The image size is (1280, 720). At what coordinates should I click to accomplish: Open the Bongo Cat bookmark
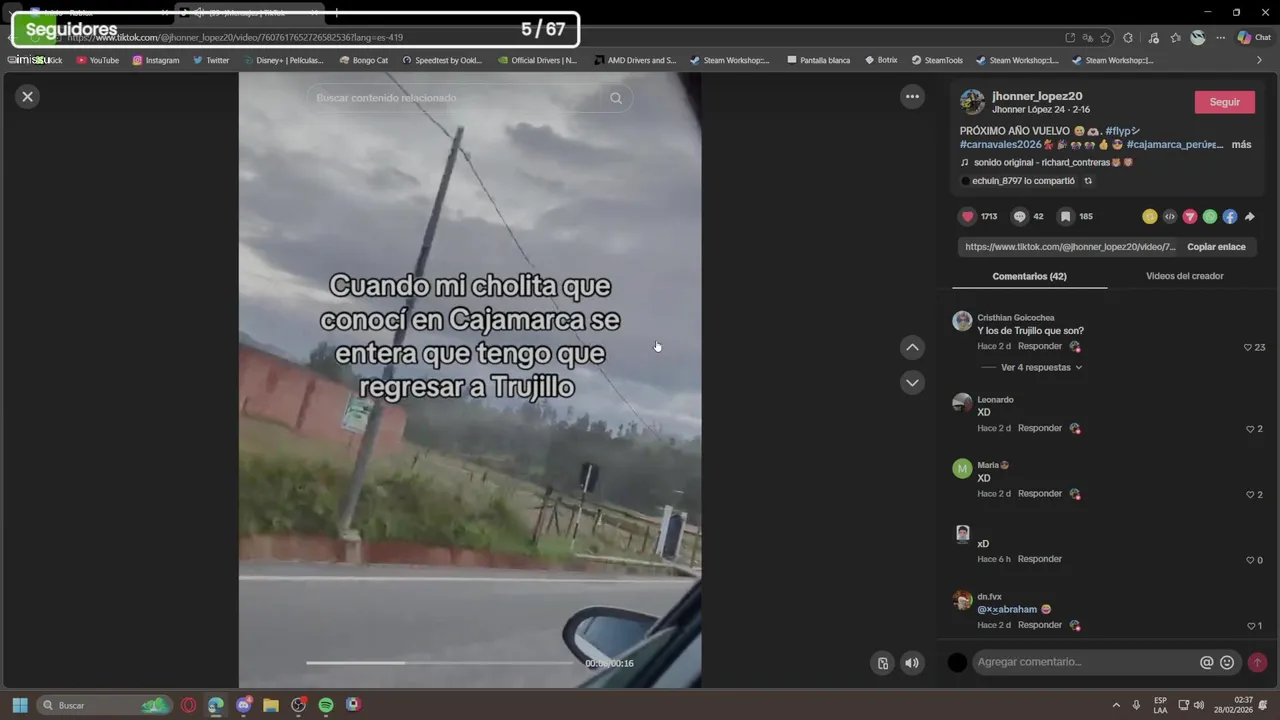click(364, 60)
